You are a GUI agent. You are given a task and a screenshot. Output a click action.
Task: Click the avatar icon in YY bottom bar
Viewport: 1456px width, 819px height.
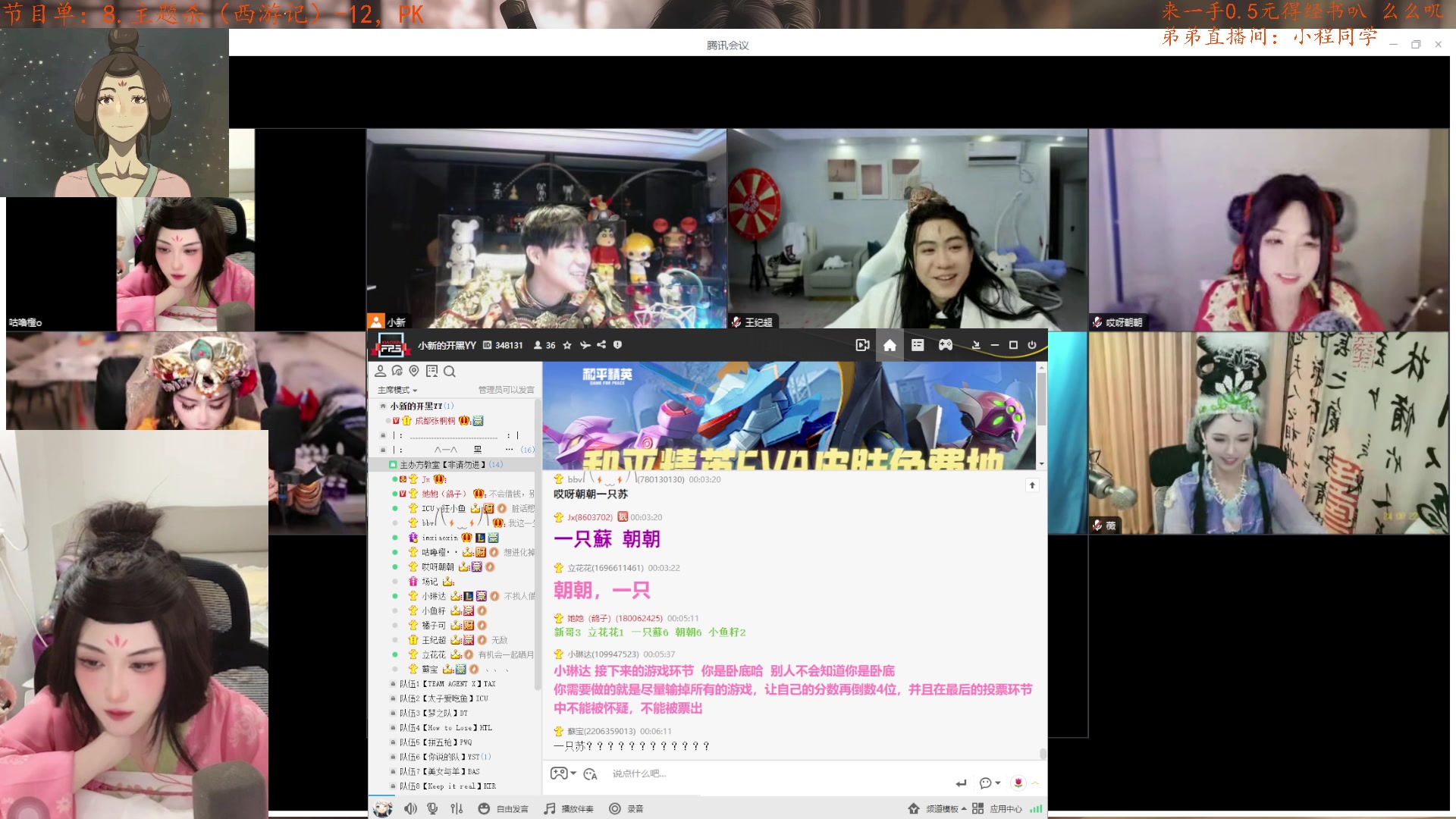383,808
